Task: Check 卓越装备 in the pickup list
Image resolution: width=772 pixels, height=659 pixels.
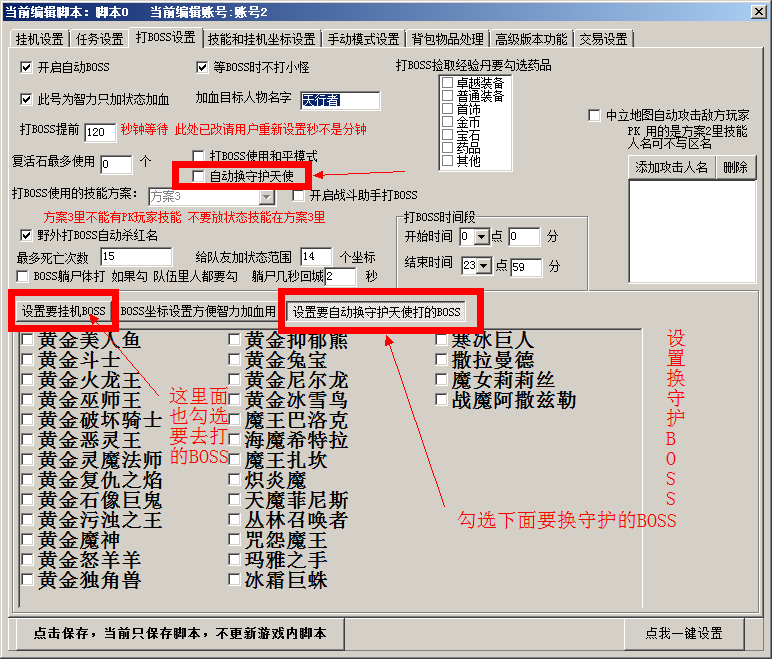Action: pos(447,83)
